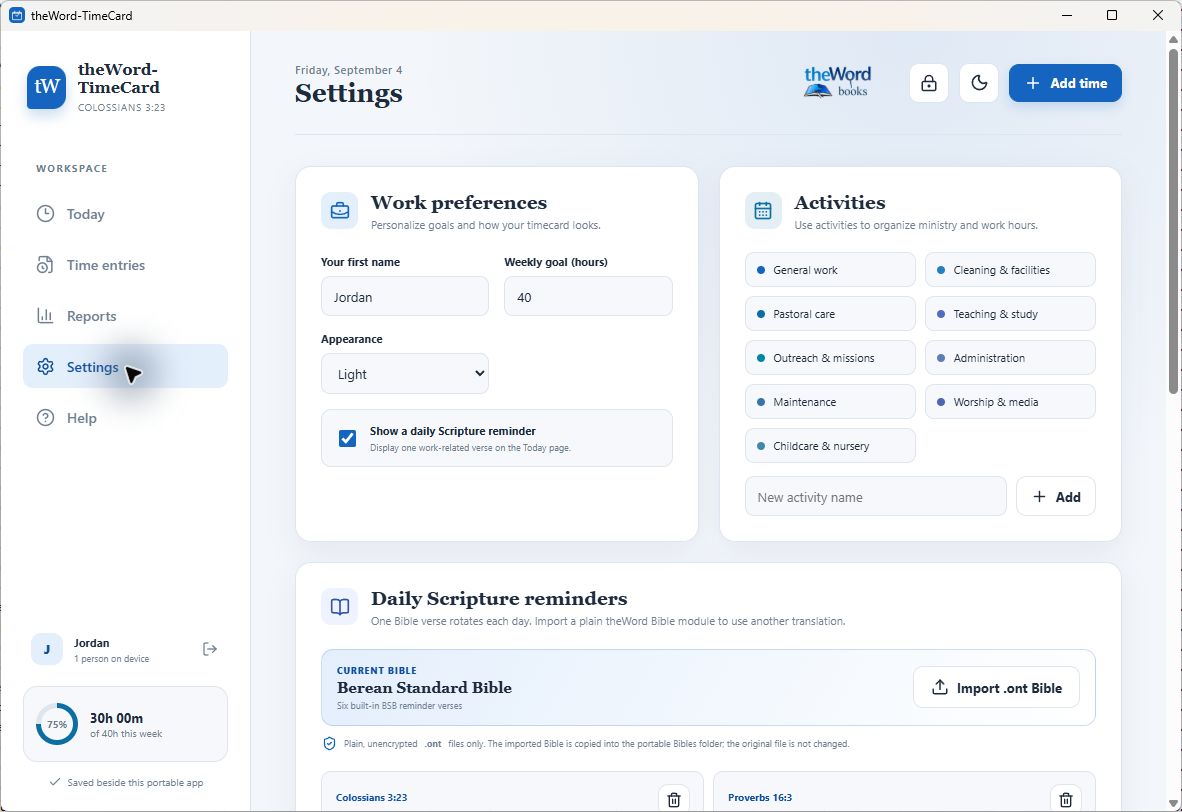The width and height of the screenshot is (1182, 812).
Task: Click the Settings page heading
Action: 348,93
